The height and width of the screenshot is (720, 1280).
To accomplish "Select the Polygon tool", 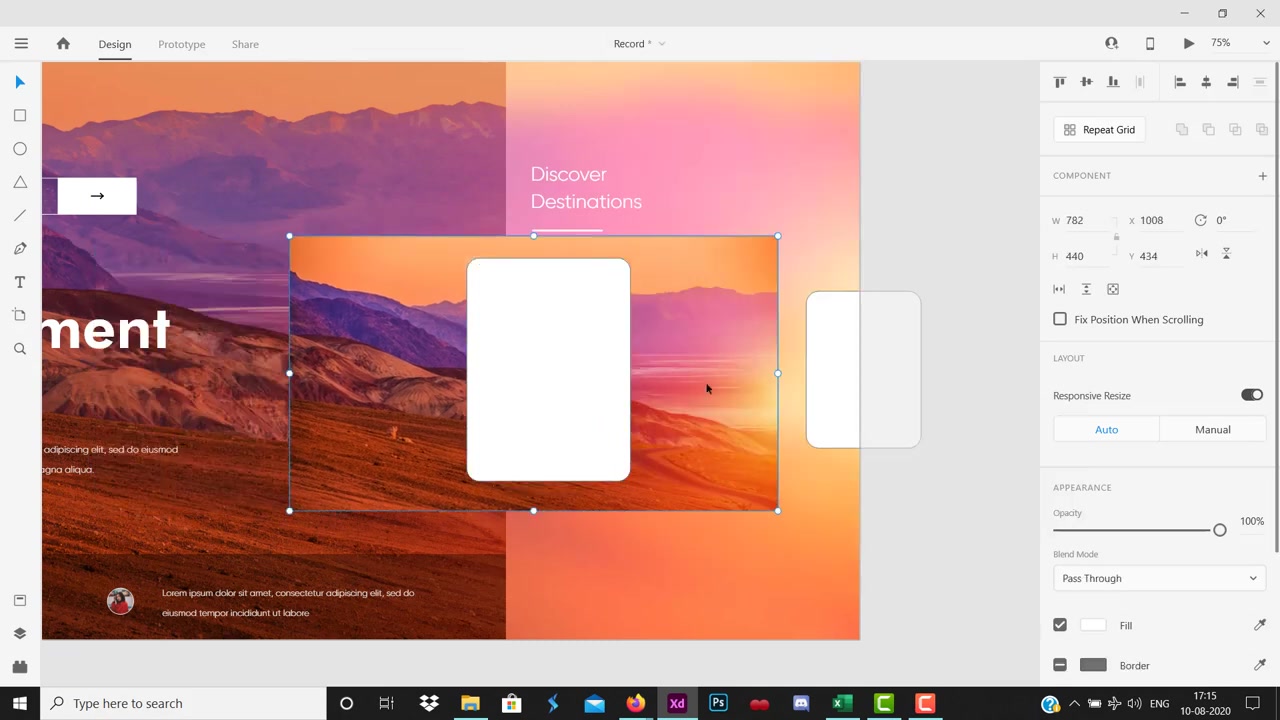I will click(x=19, y=181).
